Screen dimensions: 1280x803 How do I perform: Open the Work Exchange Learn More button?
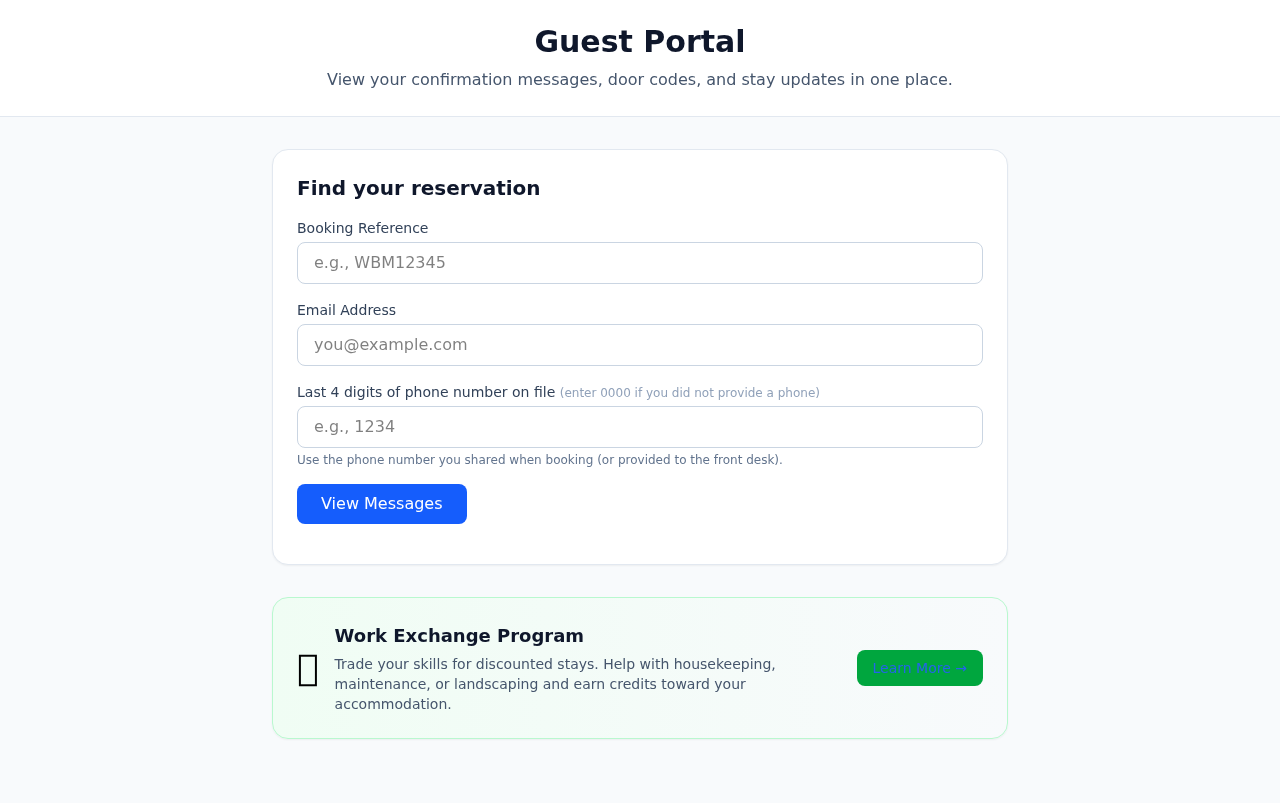pos(919,668)
